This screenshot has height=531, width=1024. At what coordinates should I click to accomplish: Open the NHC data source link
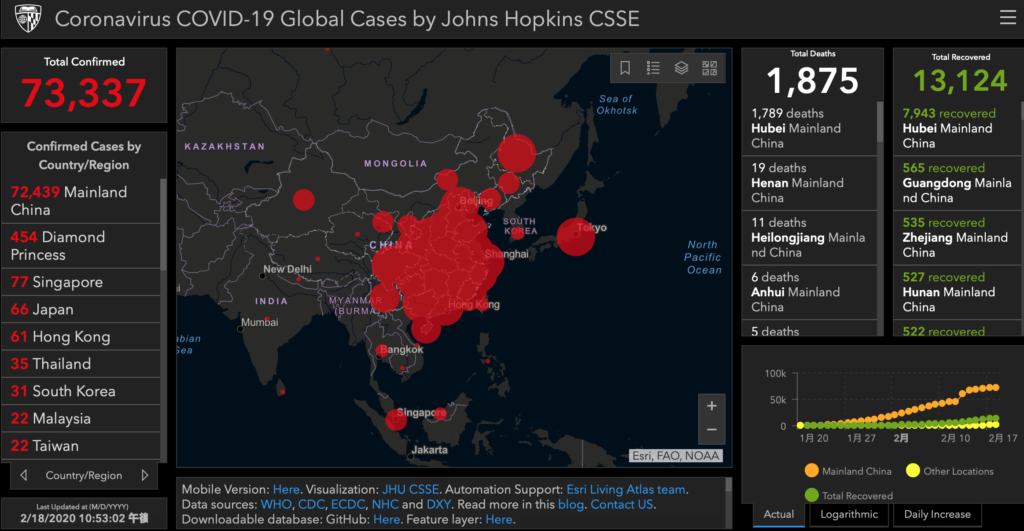tap(385, 504)
